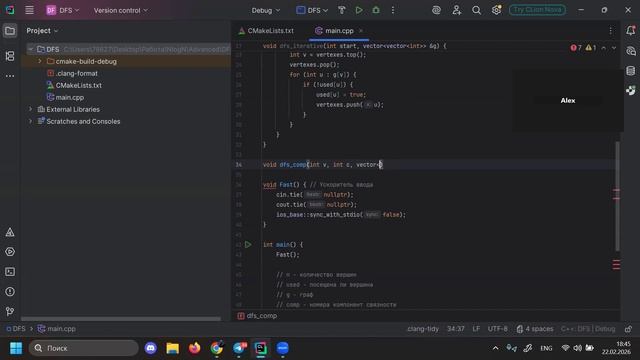640x360 pixels.
Task: Click the editor vertical scrollbar
Action: tap(617, 196)
